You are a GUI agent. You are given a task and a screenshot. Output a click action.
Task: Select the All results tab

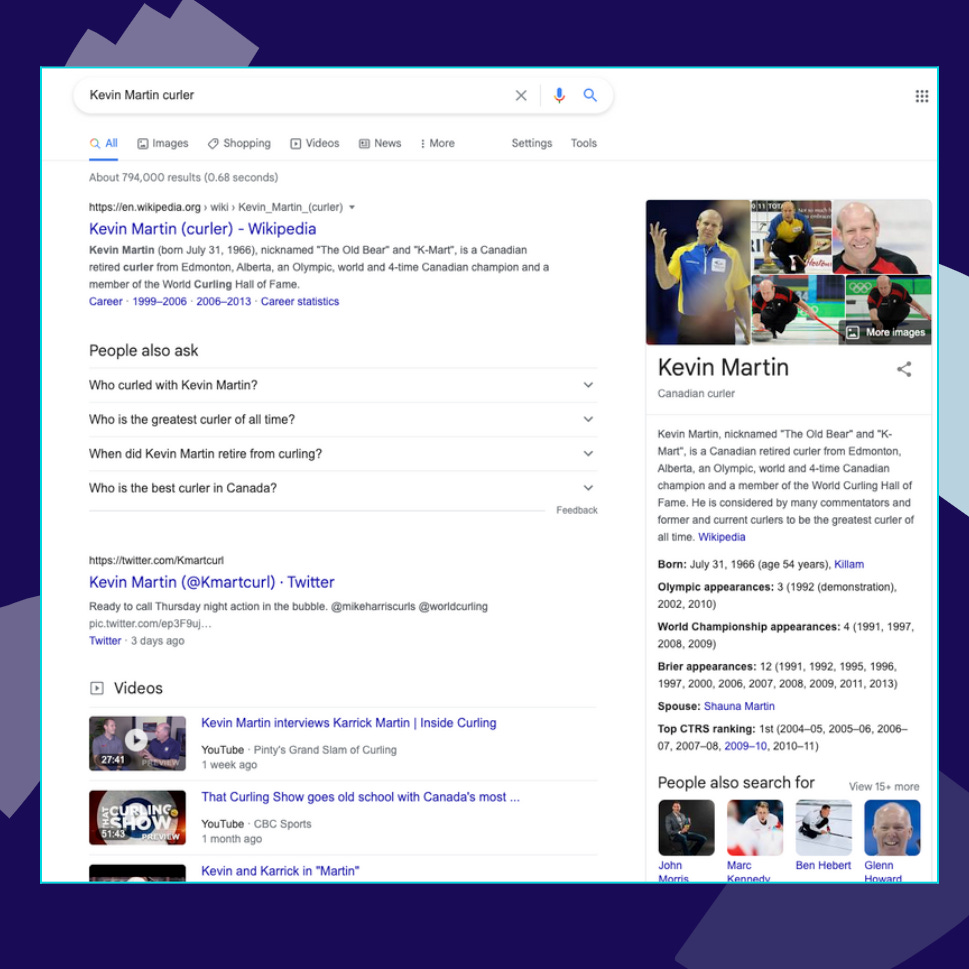[x=103, y=143]
